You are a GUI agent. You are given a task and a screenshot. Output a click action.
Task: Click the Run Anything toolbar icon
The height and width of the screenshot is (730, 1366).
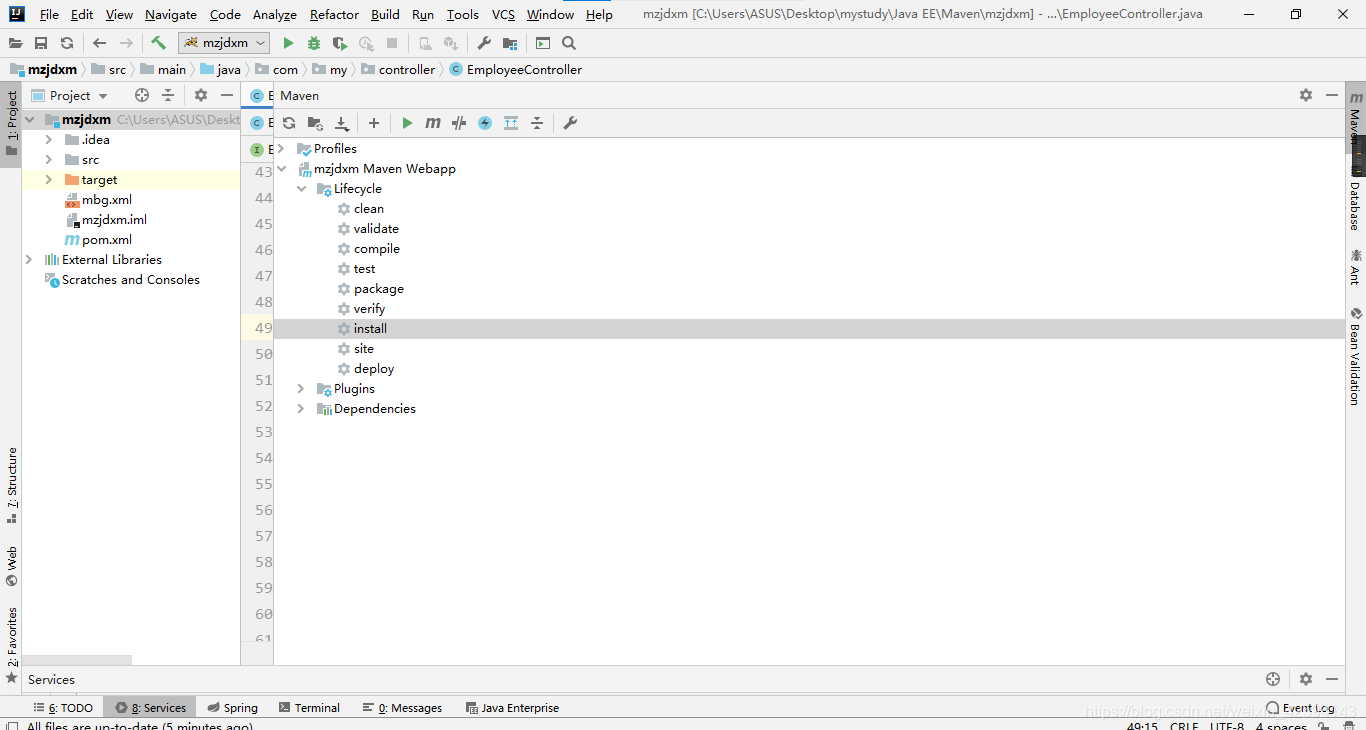click(x=543, y=43)
